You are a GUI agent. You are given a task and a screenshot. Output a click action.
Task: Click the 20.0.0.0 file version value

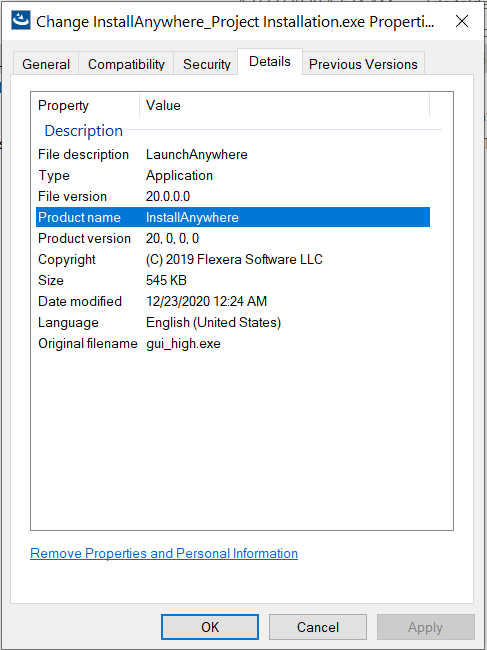coord(168,196)
